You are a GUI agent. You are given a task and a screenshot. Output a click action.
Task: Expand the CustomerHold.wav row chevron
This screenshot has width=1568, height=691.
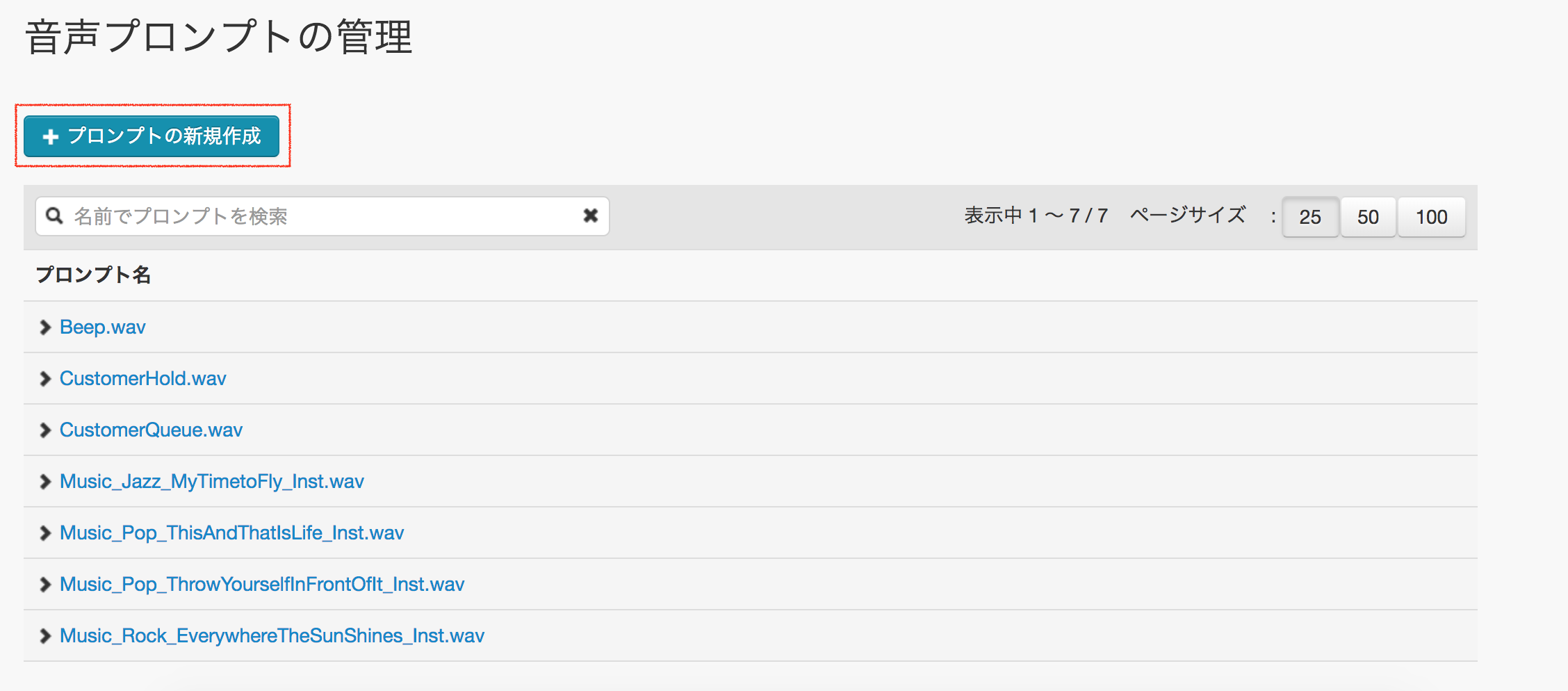(45, 379)
